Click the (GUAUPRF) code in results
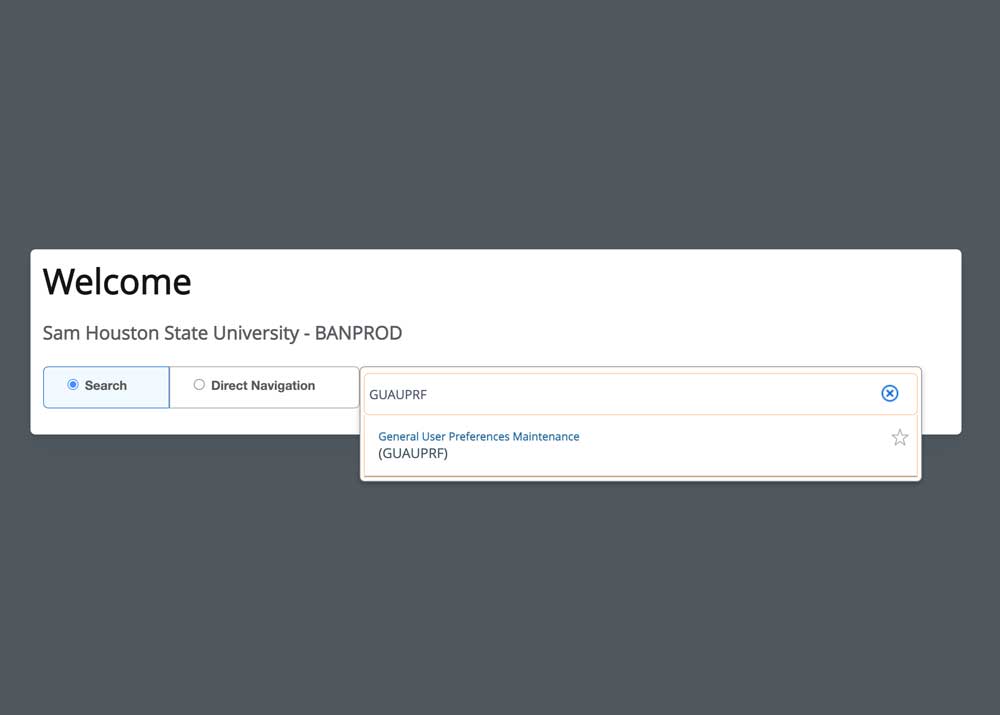Image resolution: width=1000 pixels, height=715 pixels. [413, 454]
